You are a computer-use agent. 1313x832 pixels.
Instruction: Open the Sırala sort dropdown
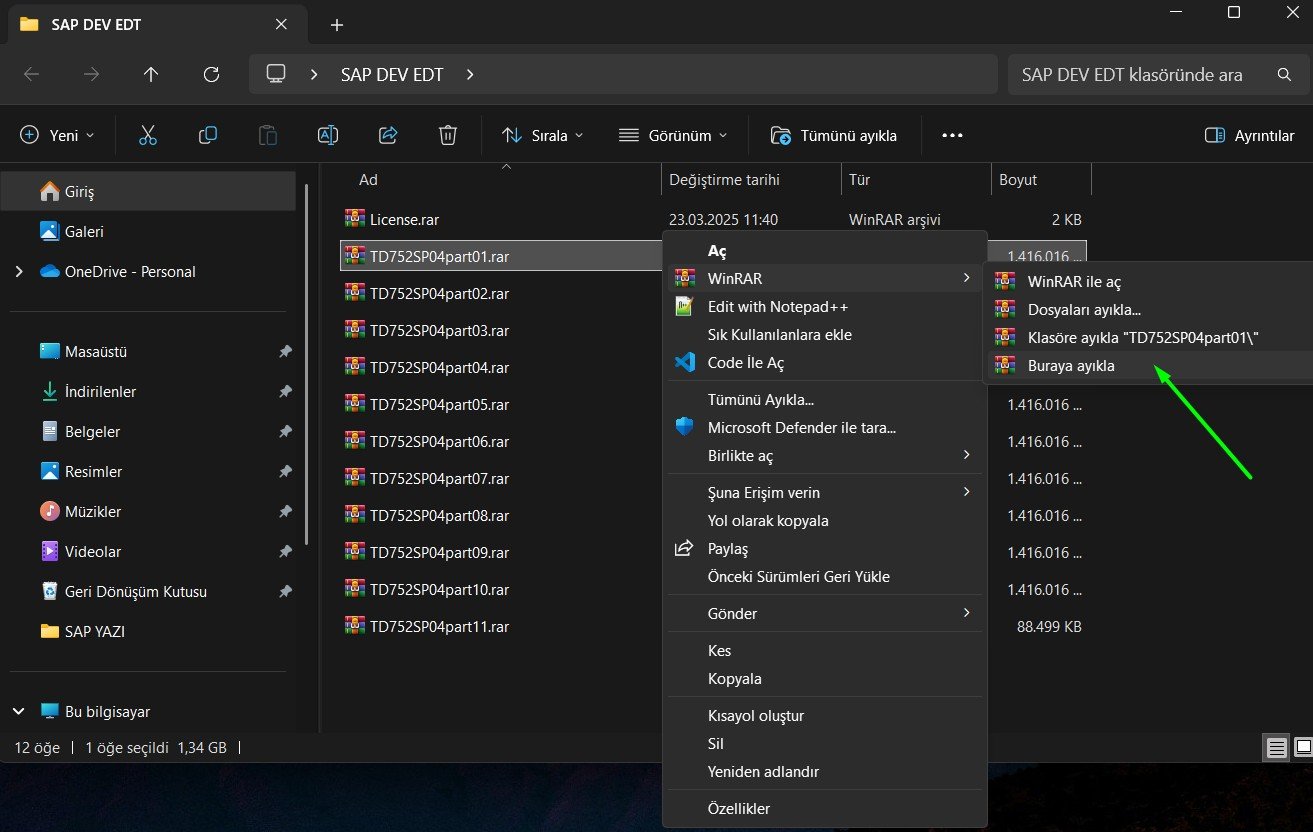click(x=542, y=135)
